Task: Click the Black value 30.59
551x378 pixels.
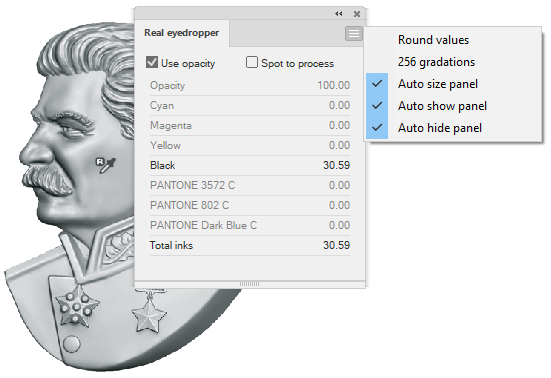Action: tap(336, 165)
